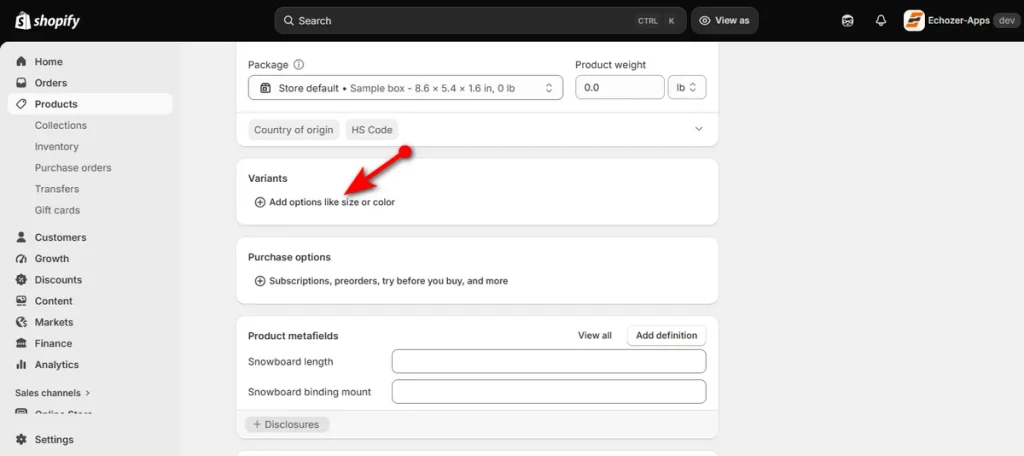Click Add options like size or color
1024x456 pixels.
click(x=325, y=203)
